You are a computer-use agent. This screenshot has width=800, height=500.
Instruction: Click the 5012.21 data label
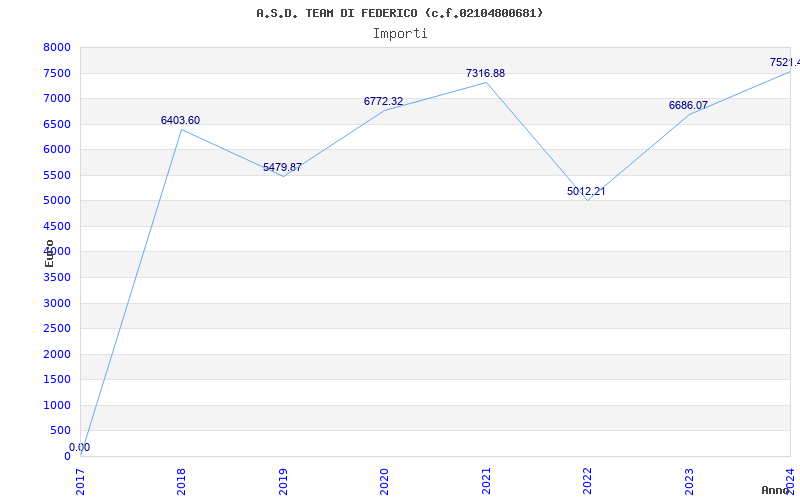[x=586, y=191]
